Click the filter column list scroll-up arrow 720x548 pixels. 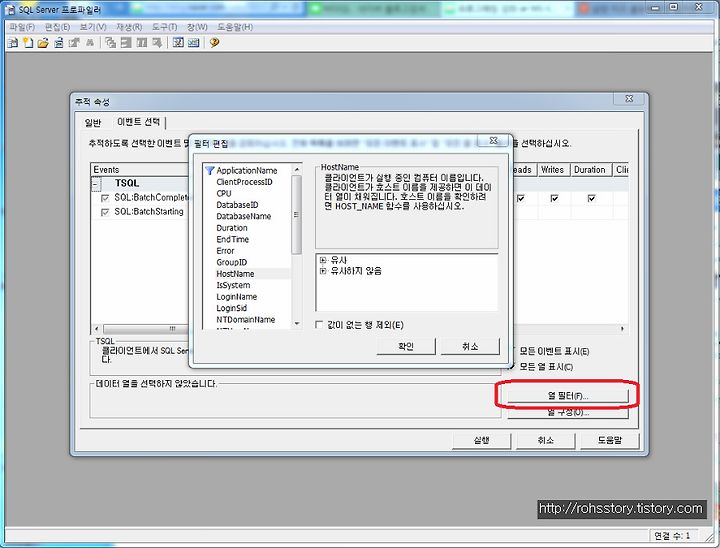297,169
